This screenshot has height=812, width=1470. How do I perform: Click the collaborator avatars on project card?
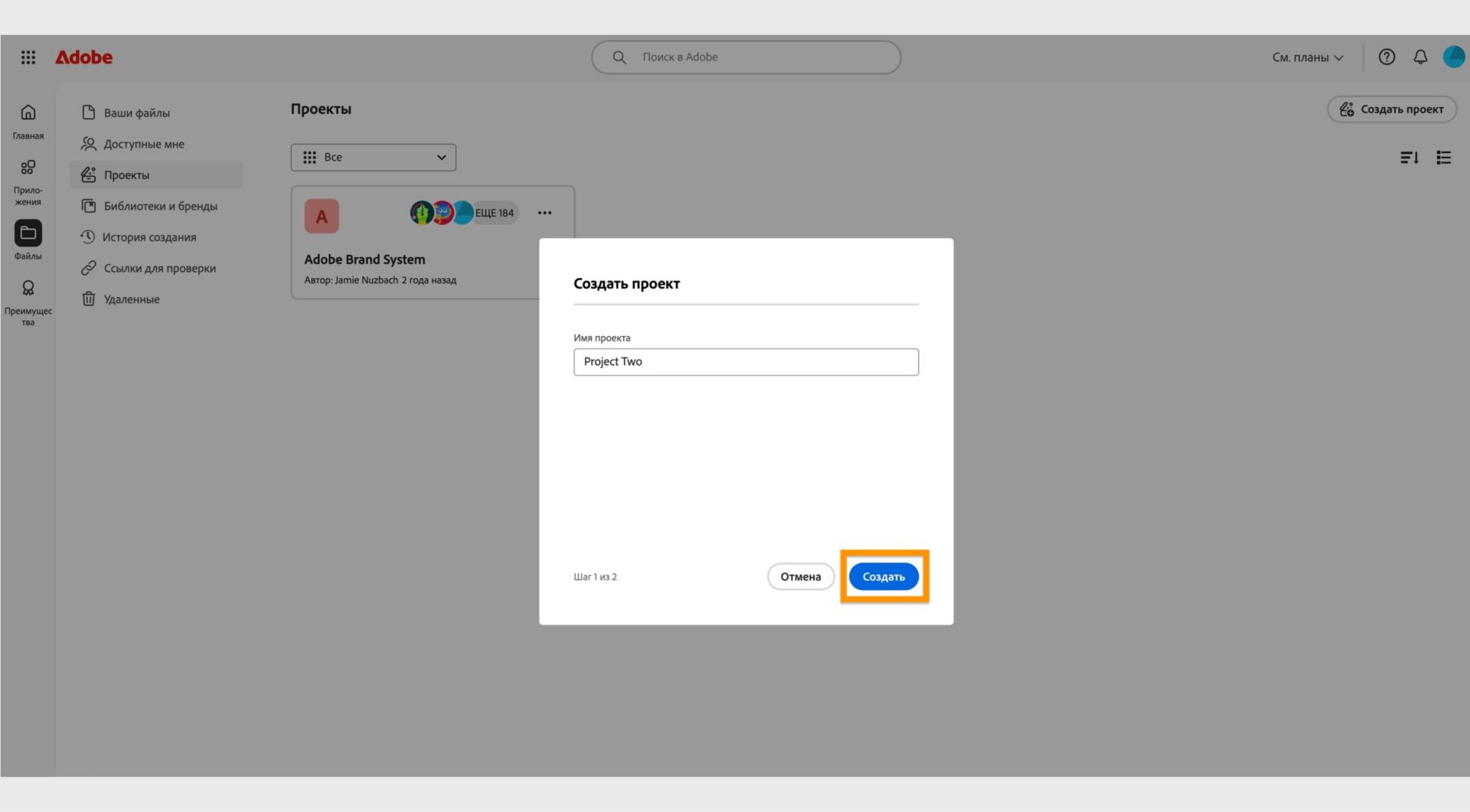click(442, 213)
